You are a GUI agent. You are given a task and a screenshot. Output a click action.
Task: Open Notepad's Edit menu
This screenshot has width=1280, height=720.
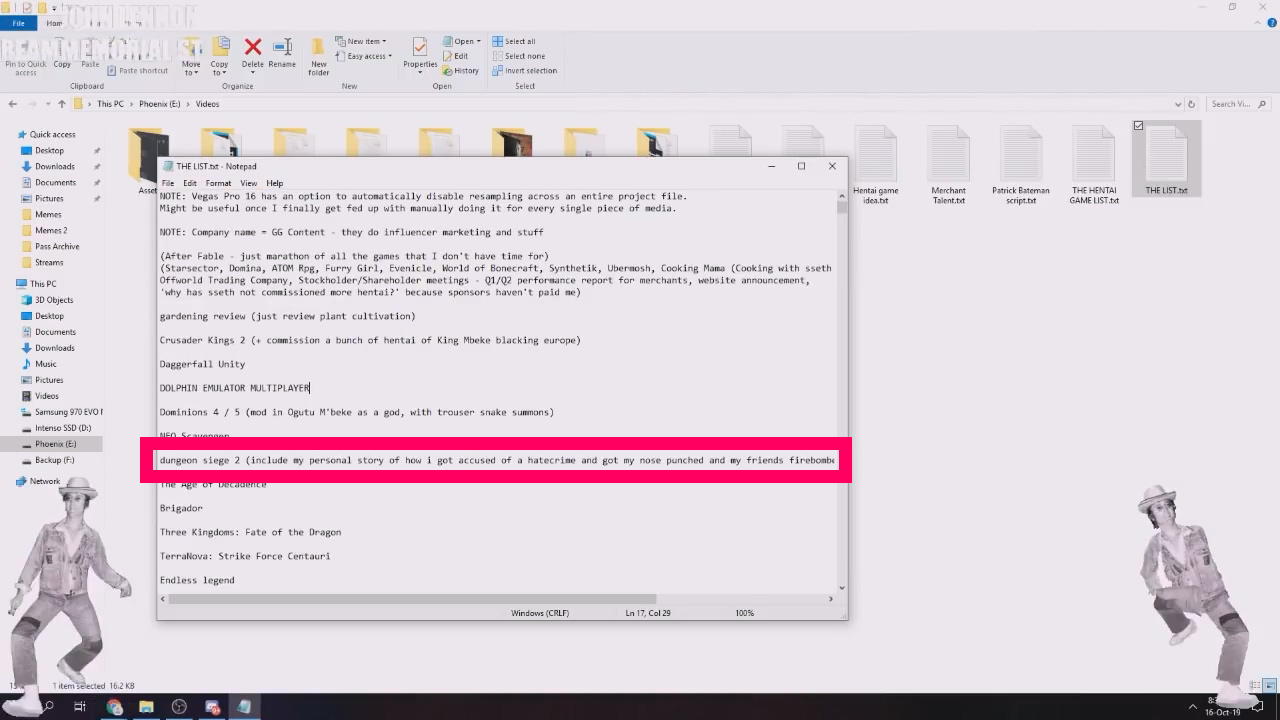190,184
